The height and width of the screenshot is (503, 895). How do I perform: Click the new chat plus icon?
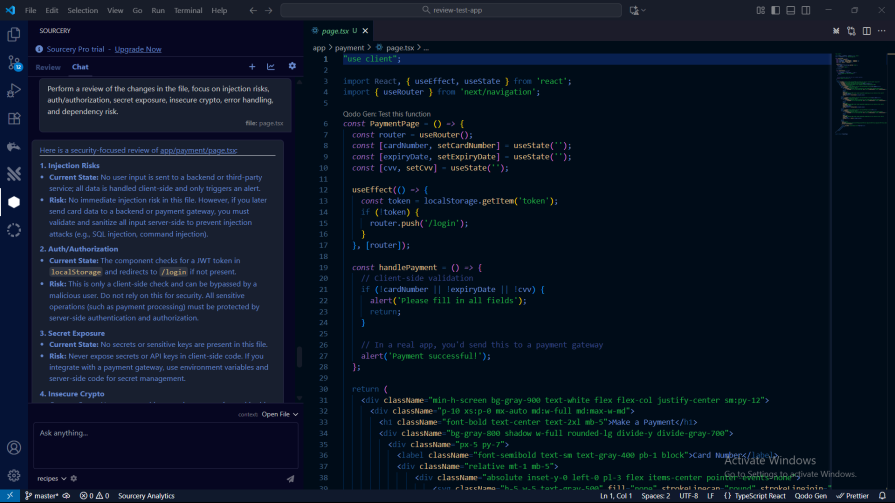[x=252, y=67]
